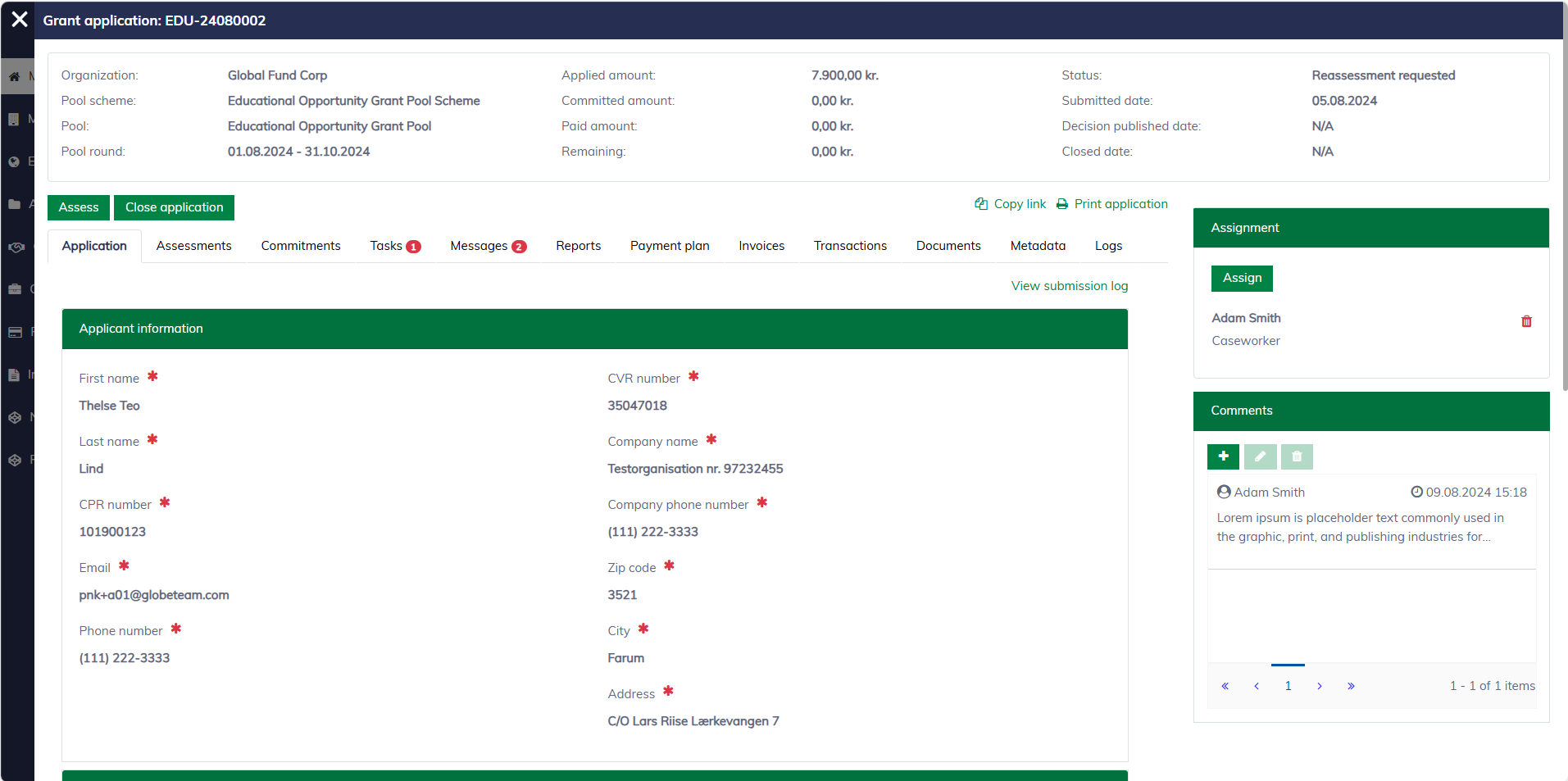Open the Messages tab with 2 notifications

tap(488, 246)
